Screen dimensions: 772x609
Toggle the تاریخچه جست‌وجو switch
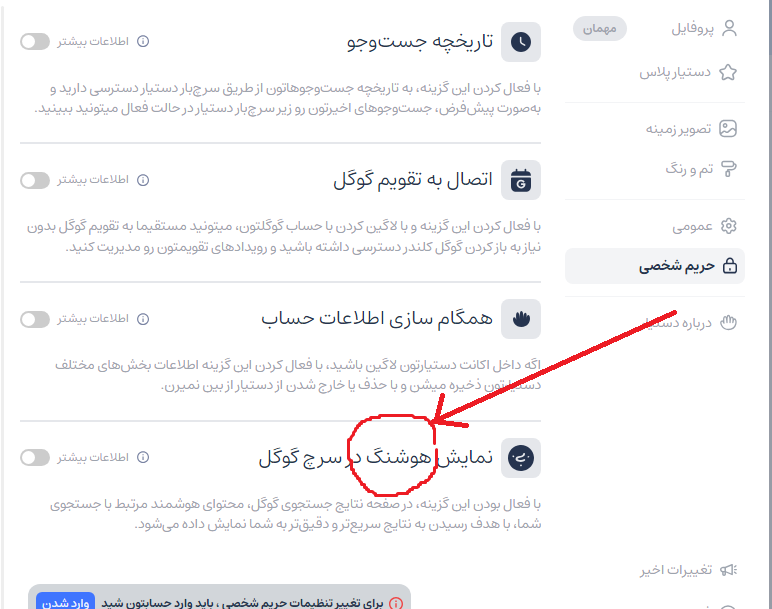click(35, 41)
